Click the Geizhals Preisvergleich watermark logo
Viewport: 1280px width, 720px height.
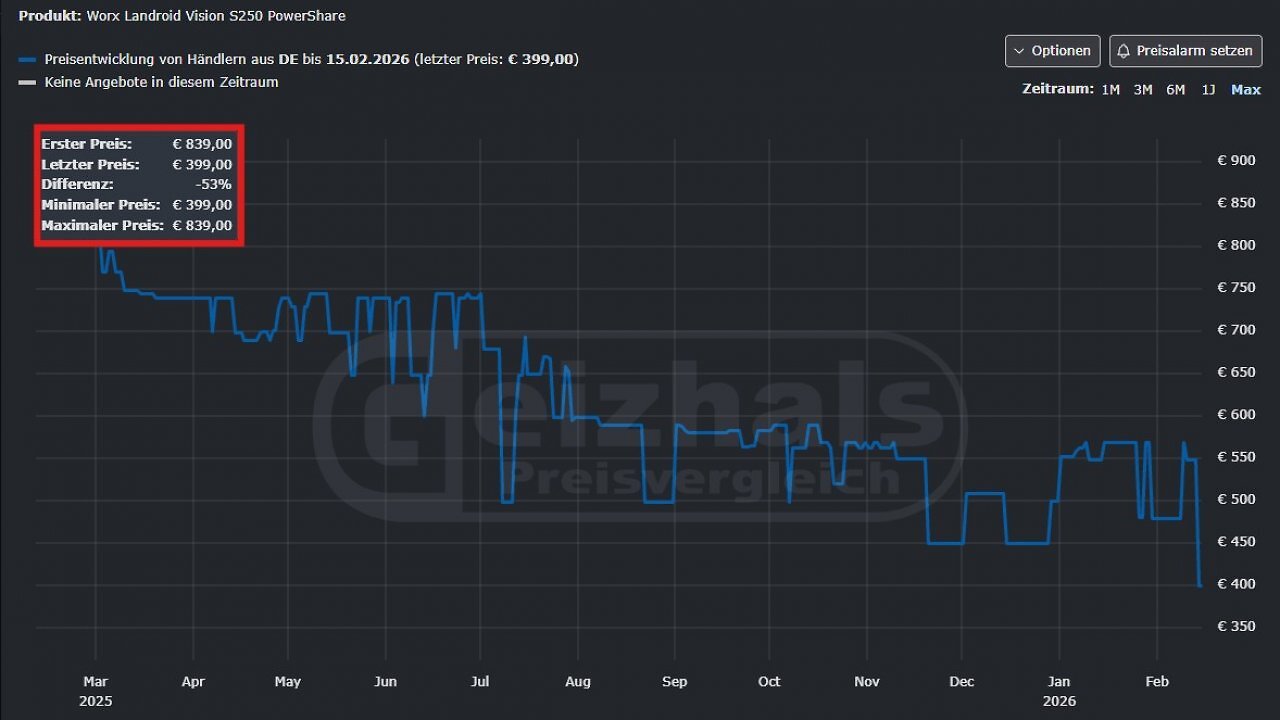tap(640, 426)
